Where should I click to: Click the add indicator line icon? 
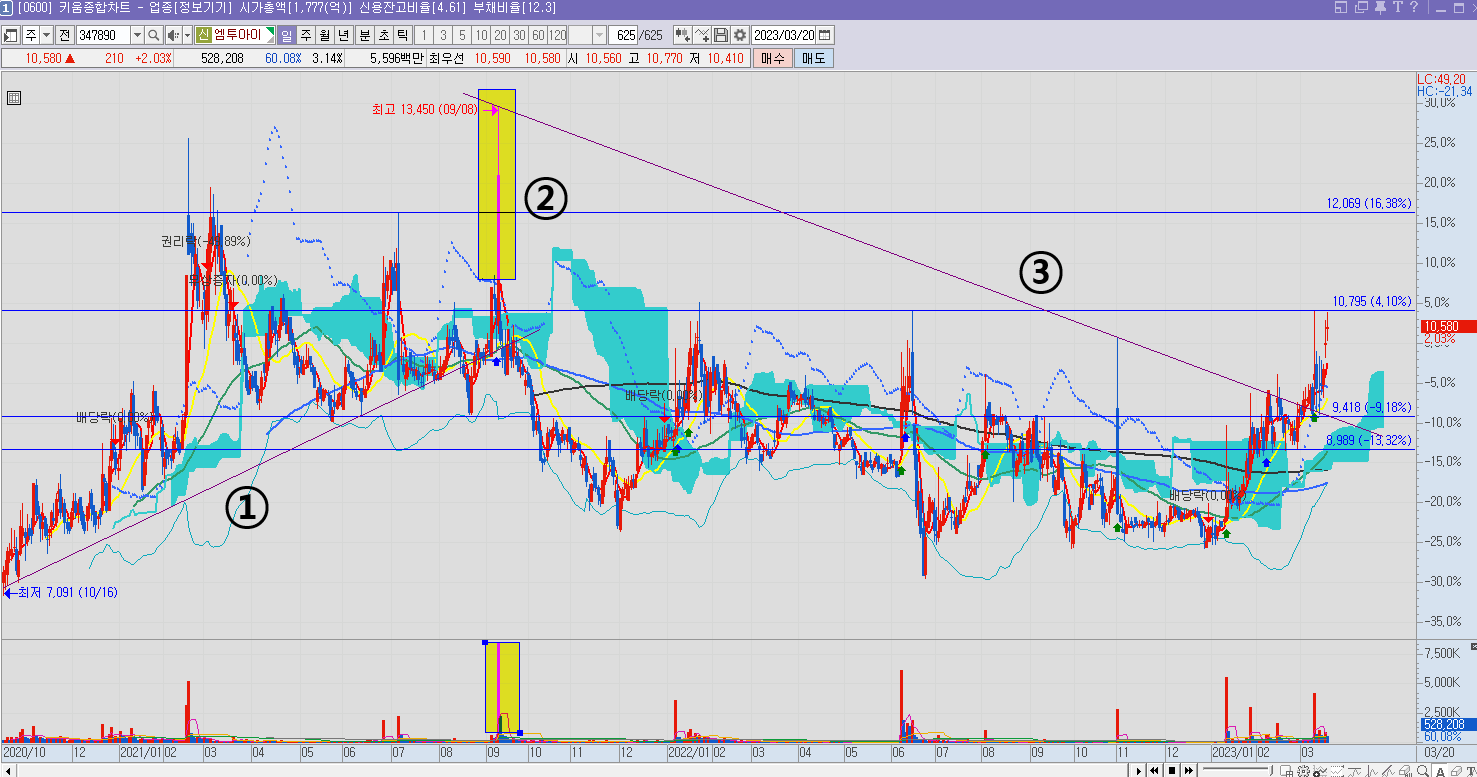(702, 35)
